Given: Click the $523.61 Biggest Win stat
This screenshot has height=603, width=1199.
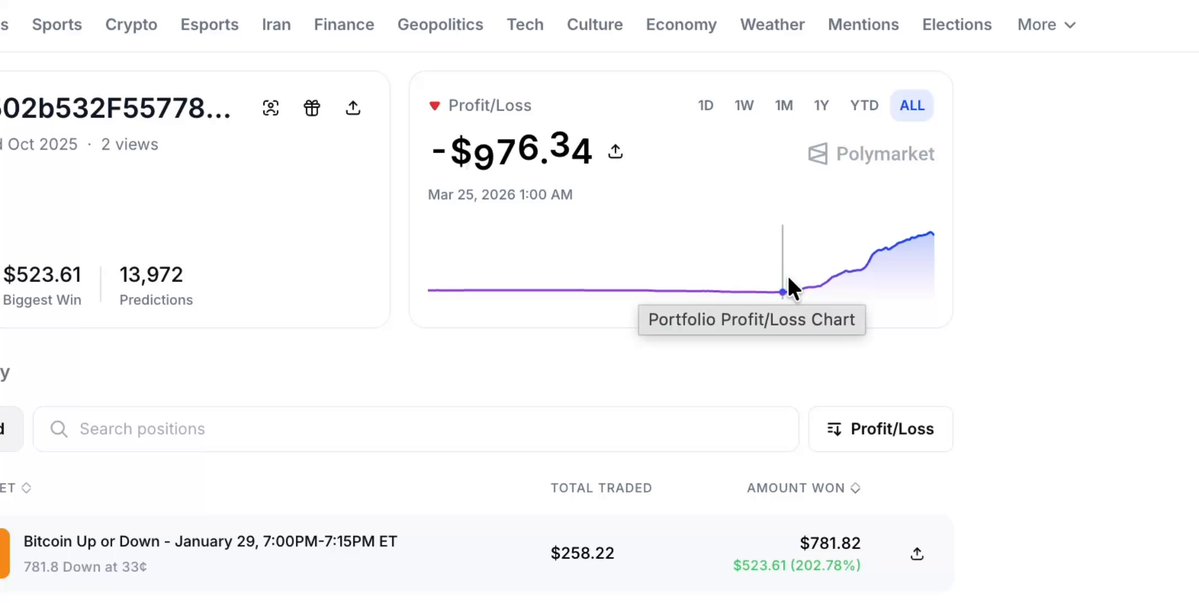Looking at the screenshot, I should [42, 285].
